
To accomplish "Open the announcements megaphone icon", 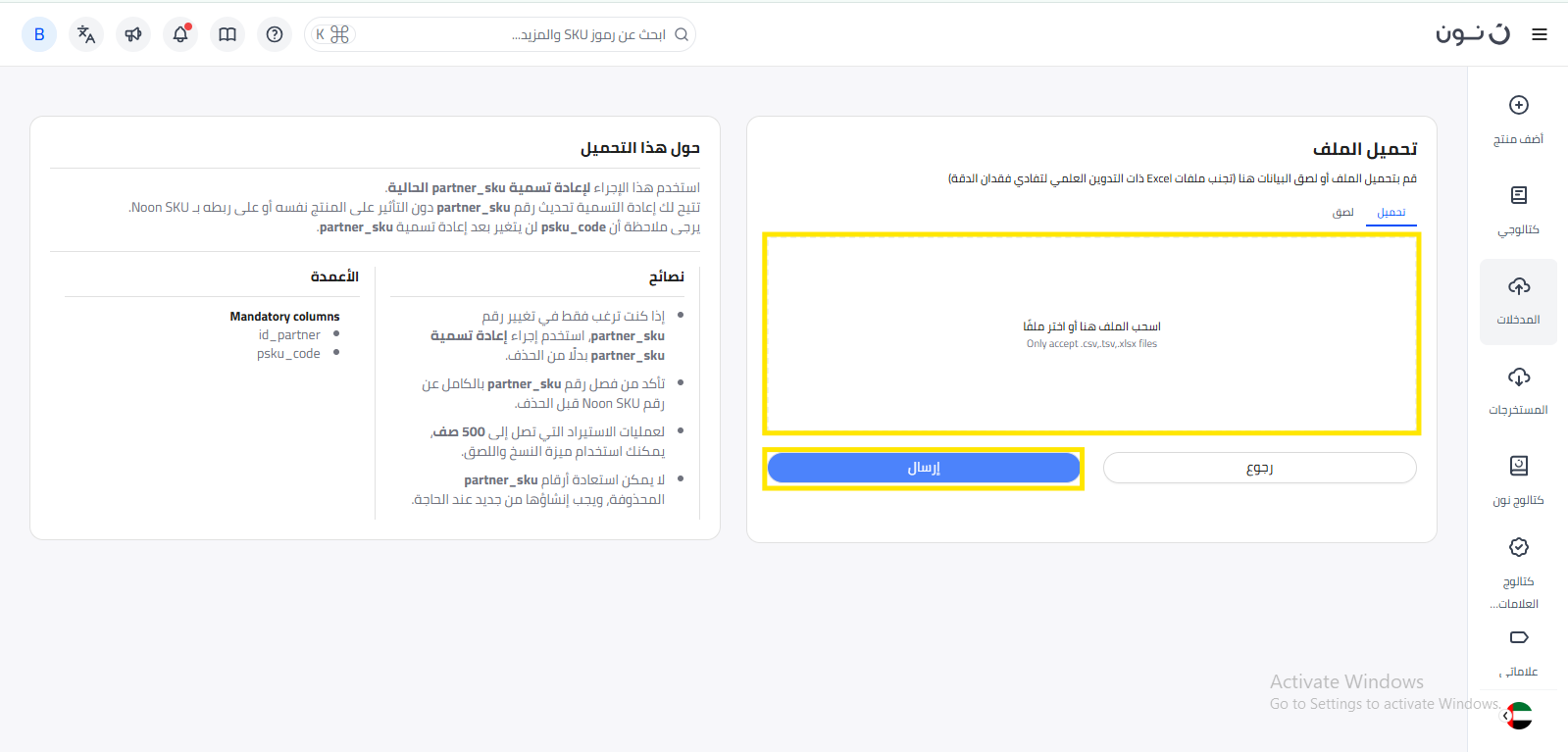I will [133, 34].
